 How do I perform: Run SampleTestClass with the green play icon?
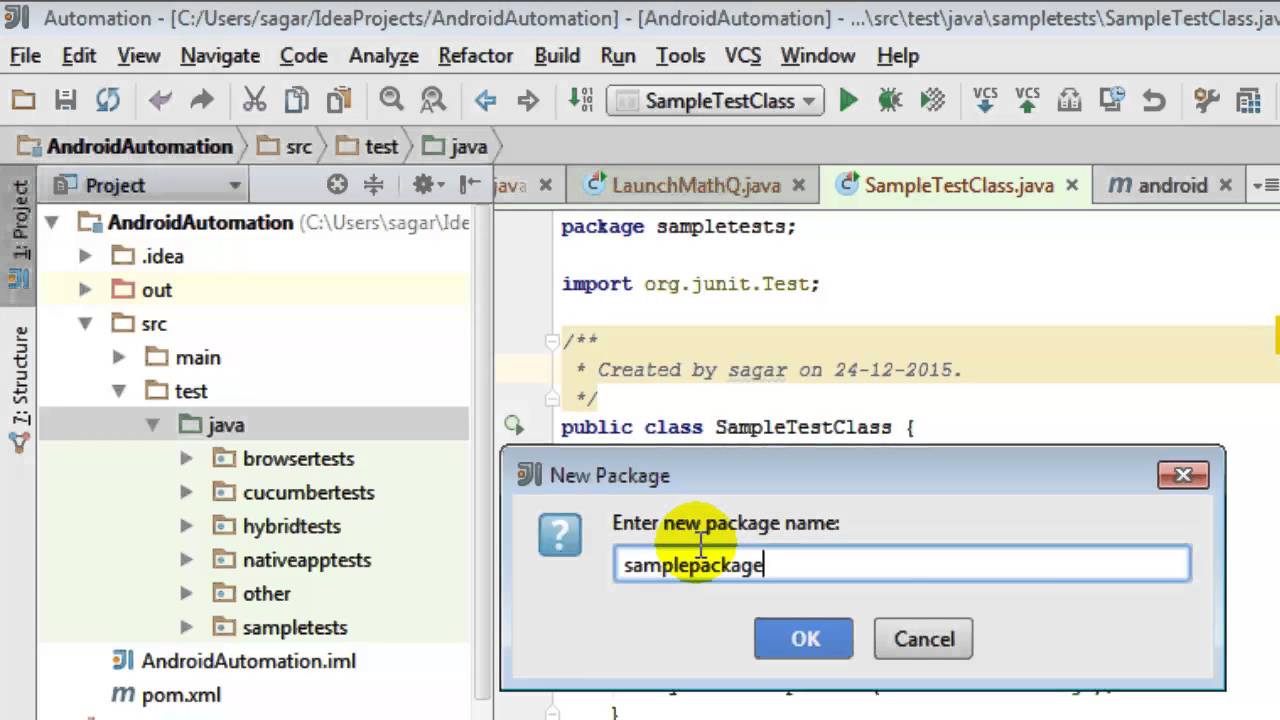[849, 100]
